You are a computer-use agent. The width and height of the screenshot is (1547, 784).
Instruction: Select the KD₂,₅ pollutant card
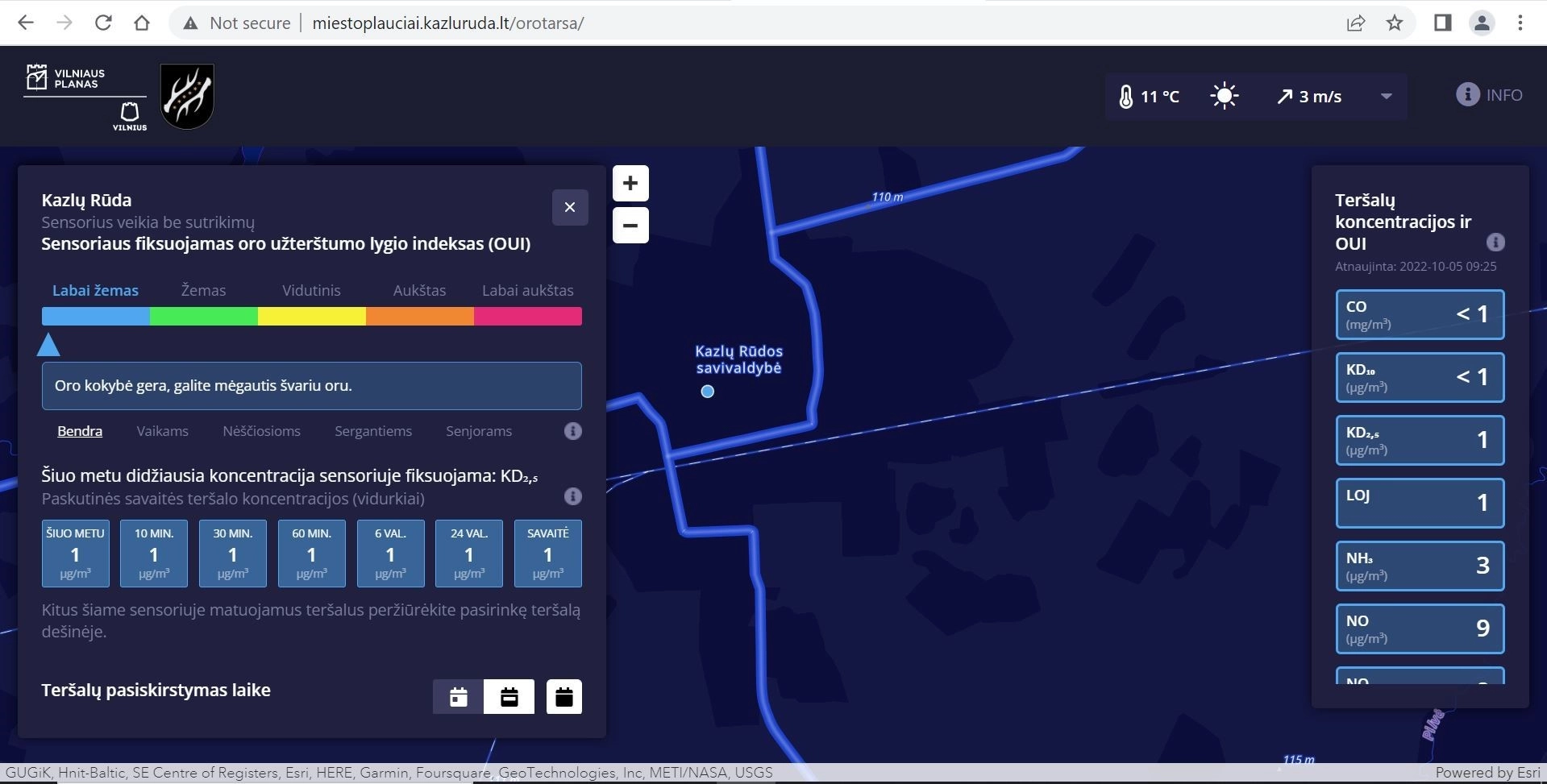(x=1420, y=440)
